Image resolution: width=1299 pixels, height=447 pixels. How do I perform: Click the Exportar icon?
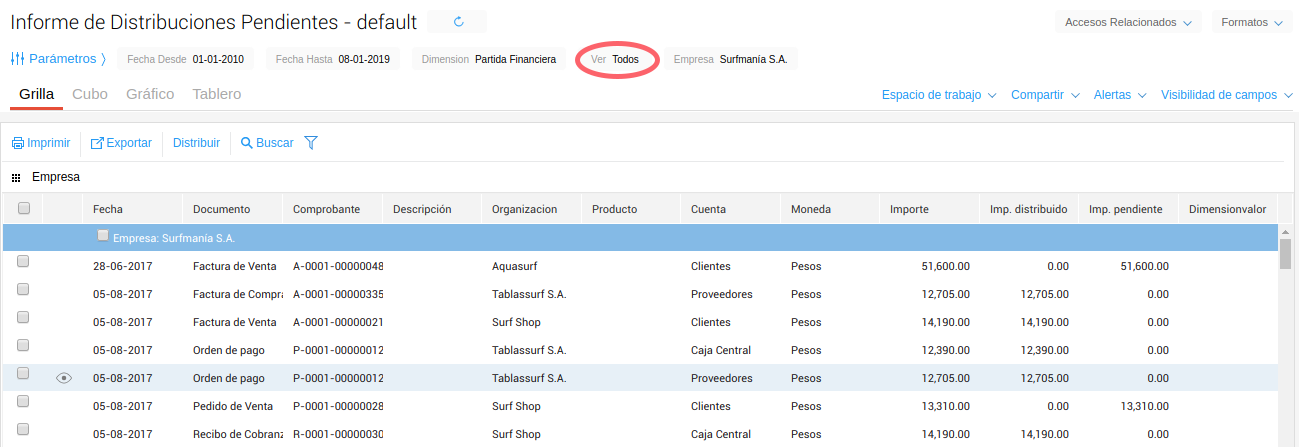tap(97, 143)
